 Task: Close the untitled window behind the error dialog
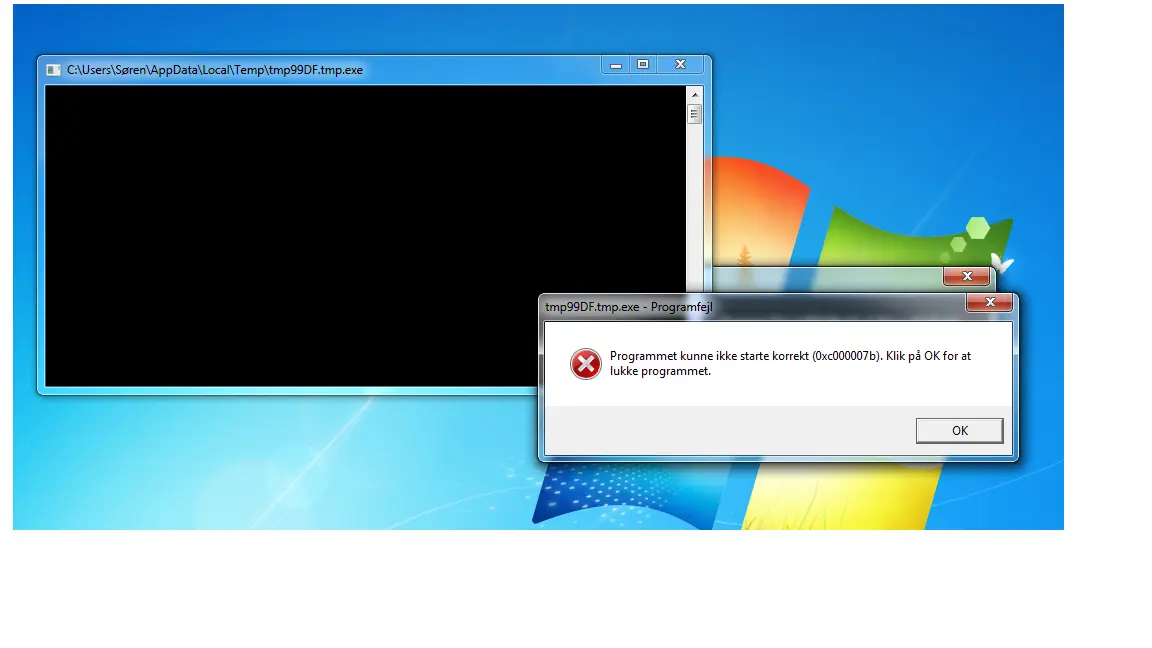click(x=967, y=276)
